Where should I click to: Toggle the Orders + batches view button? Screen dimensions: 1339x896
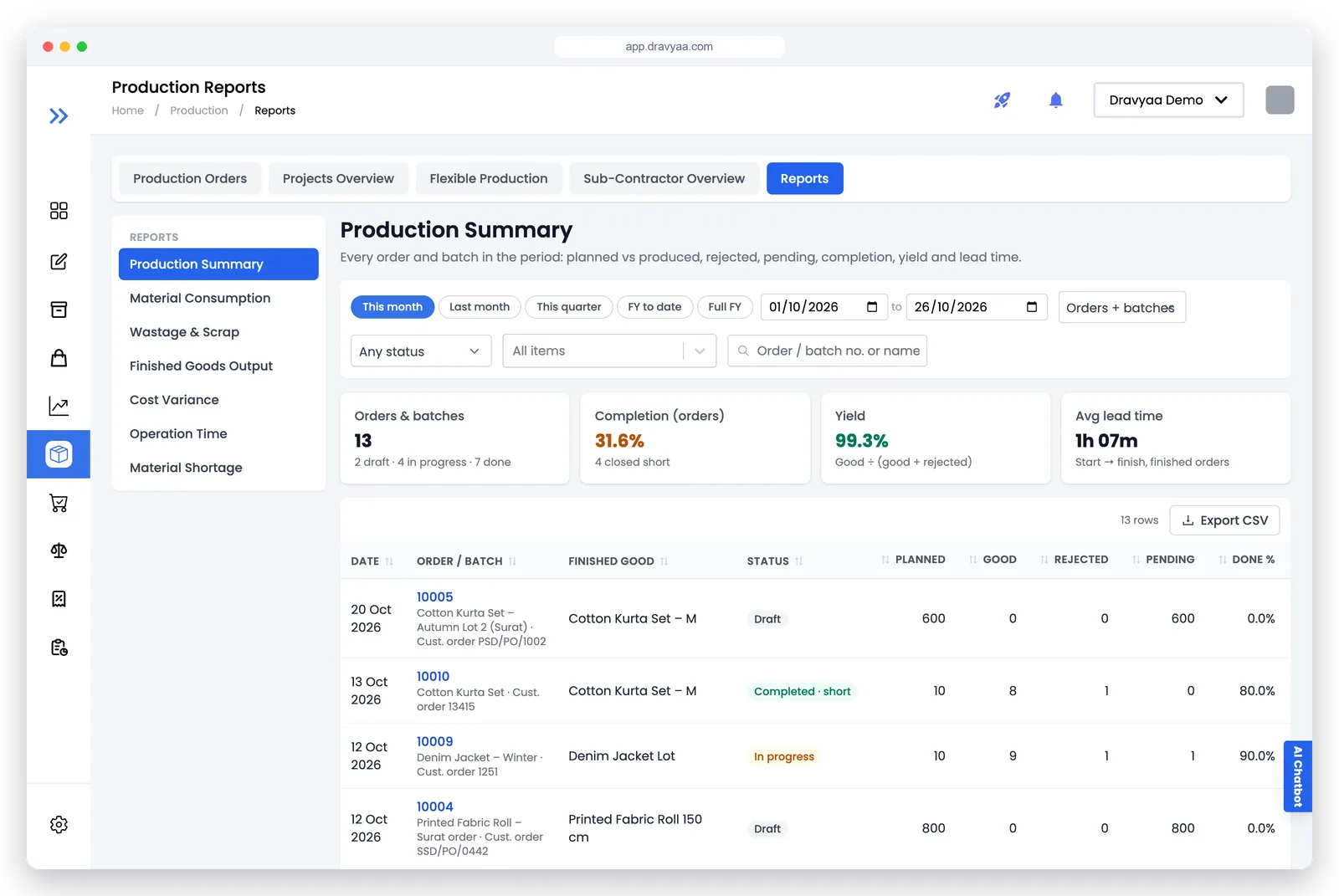[x=1121, y=308]
